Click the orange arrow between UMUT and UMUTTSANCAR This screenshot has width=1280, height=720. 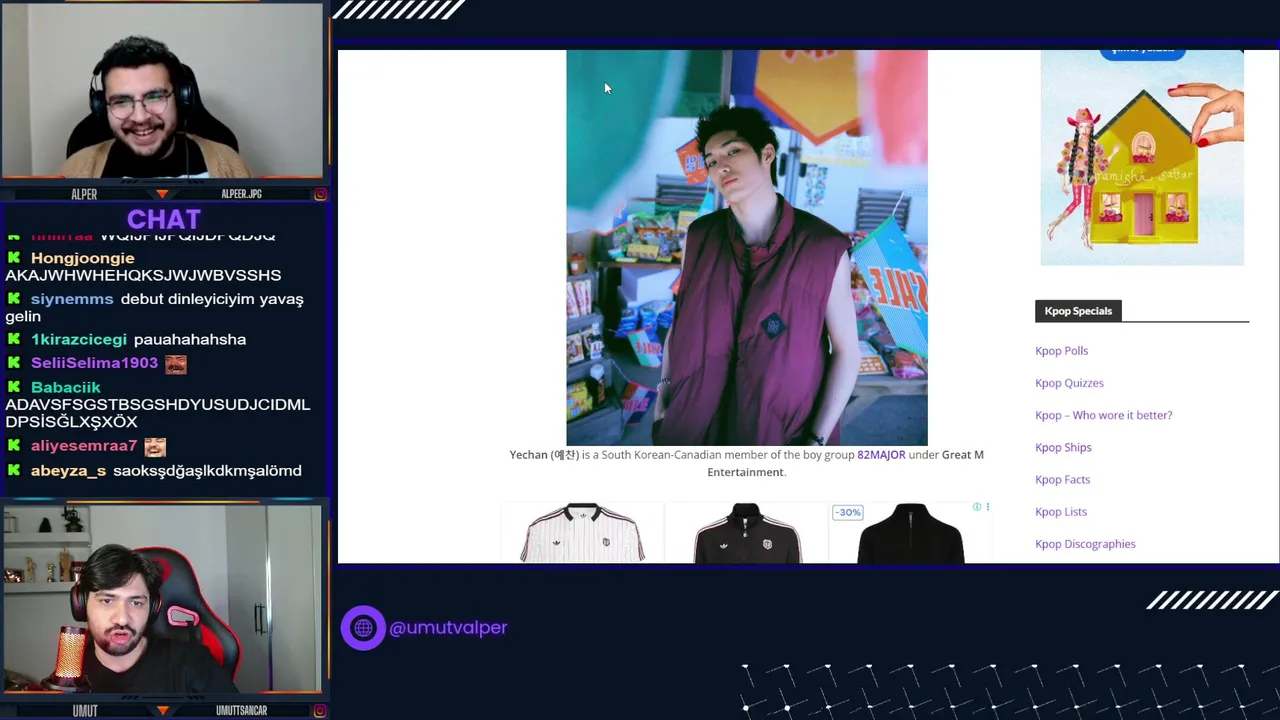click(x=162, y=711)
